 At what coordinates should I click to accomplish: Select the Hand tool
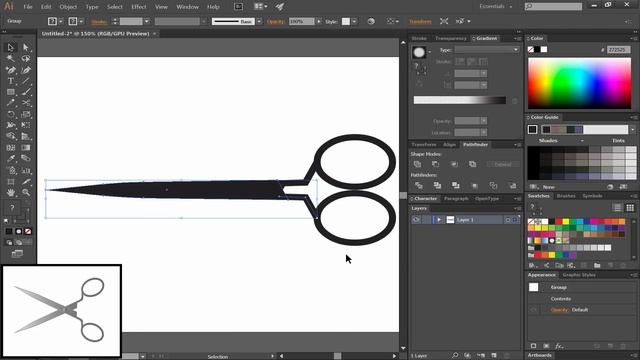point(11,192)
